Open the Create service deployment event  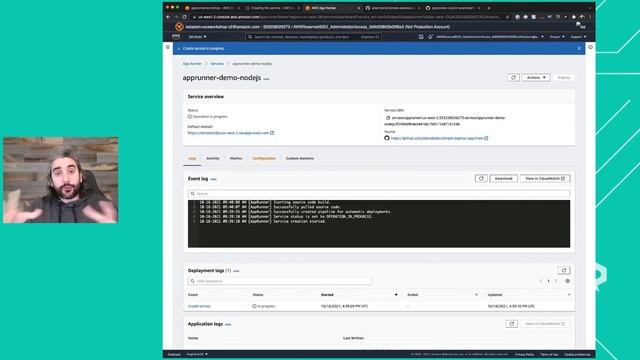[x=199, y=306]
